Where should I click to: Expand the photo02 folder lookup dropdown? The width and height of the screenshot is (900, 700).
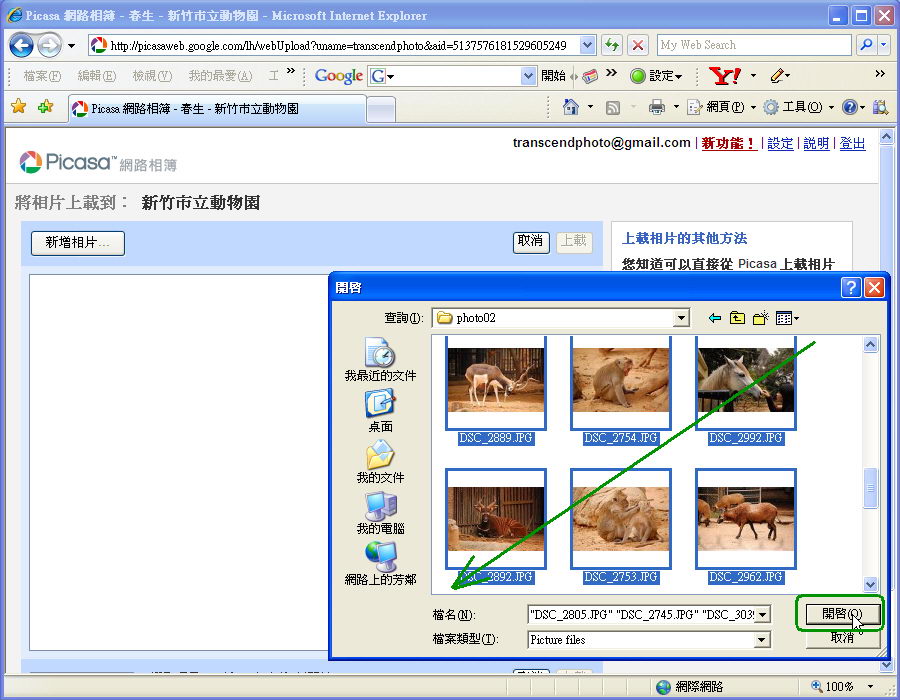click(681, 317)
